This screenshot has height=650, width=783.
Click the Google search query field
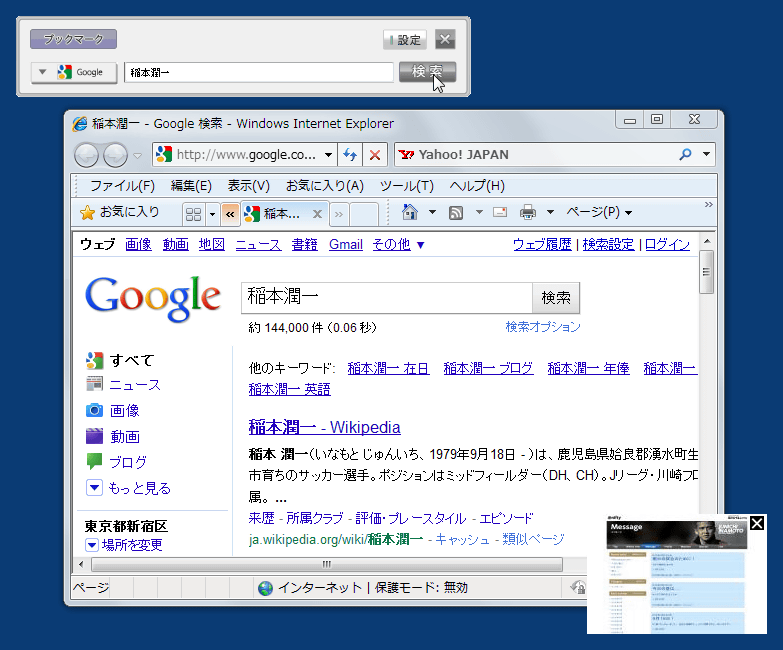tap(387, 298)
